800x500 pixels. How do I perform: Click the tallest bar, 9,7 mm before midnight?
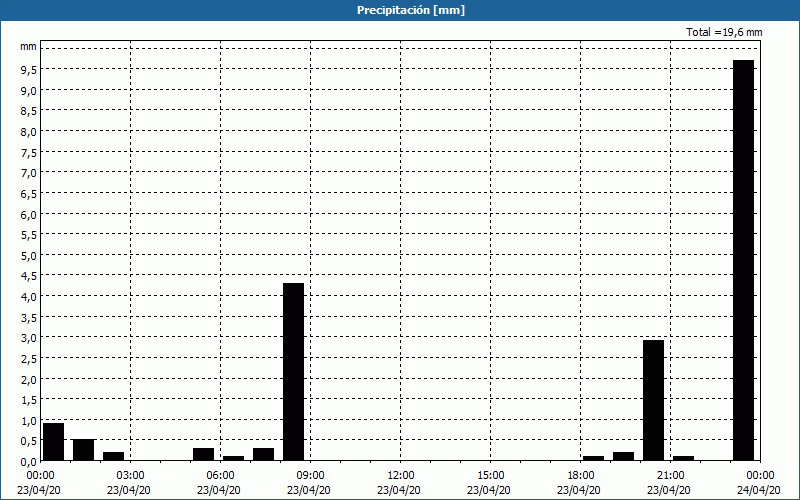[x=743, y=260]
